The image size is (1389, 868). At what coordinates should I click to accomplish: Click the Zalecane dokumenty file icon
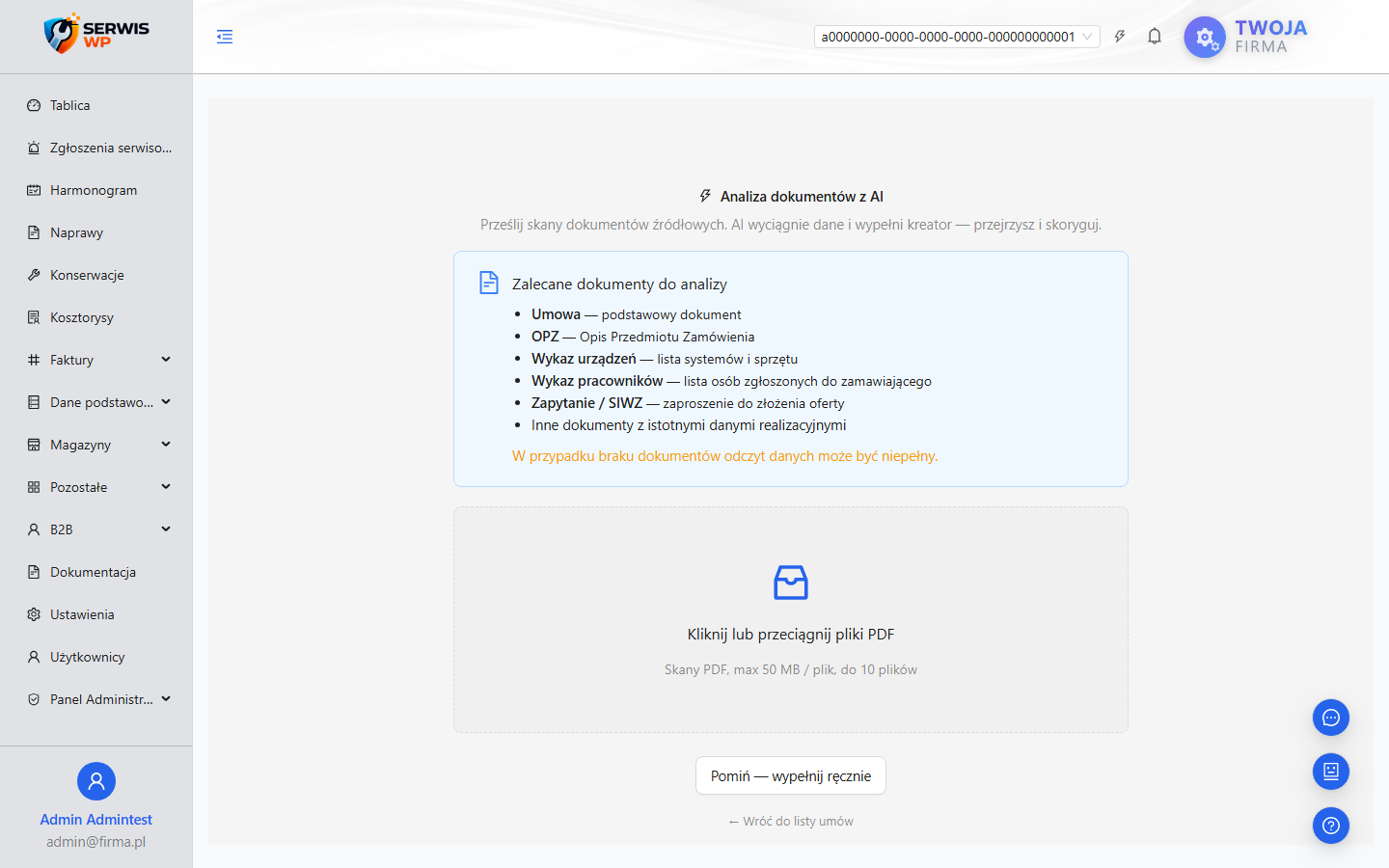(489, 283)
